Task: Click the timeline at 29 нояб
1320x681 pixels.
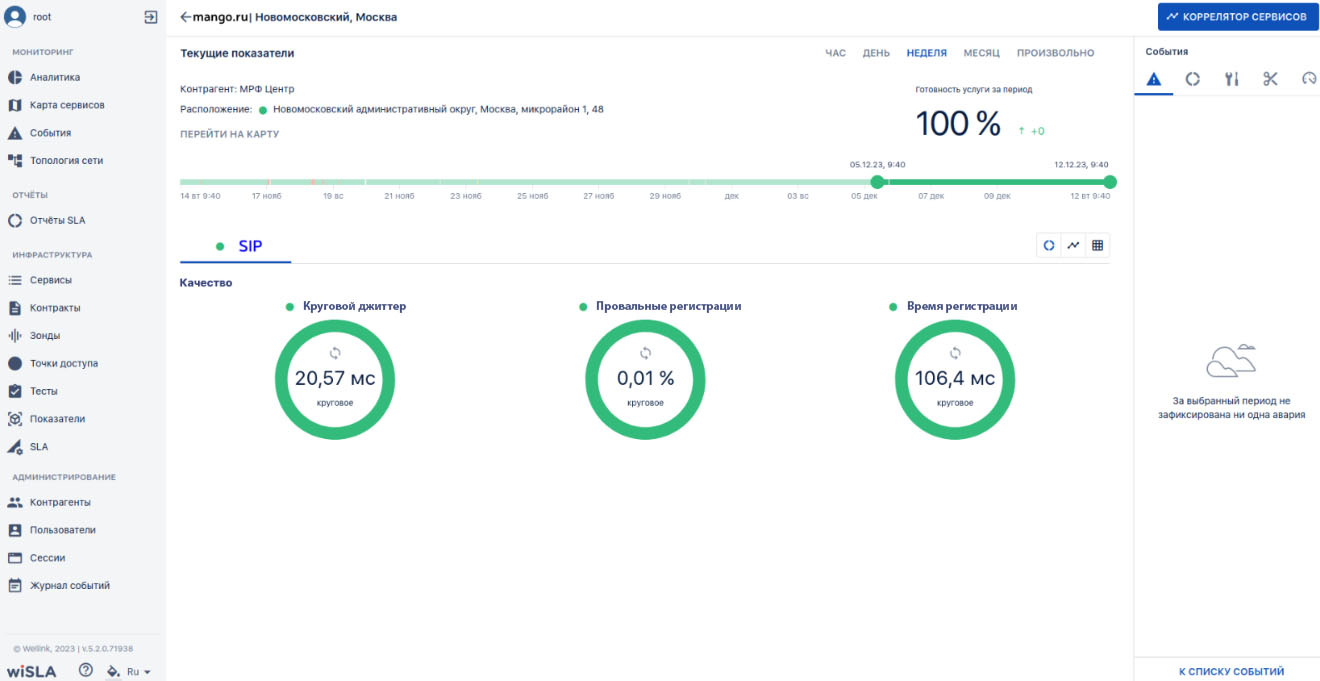Action: [664, 182]
